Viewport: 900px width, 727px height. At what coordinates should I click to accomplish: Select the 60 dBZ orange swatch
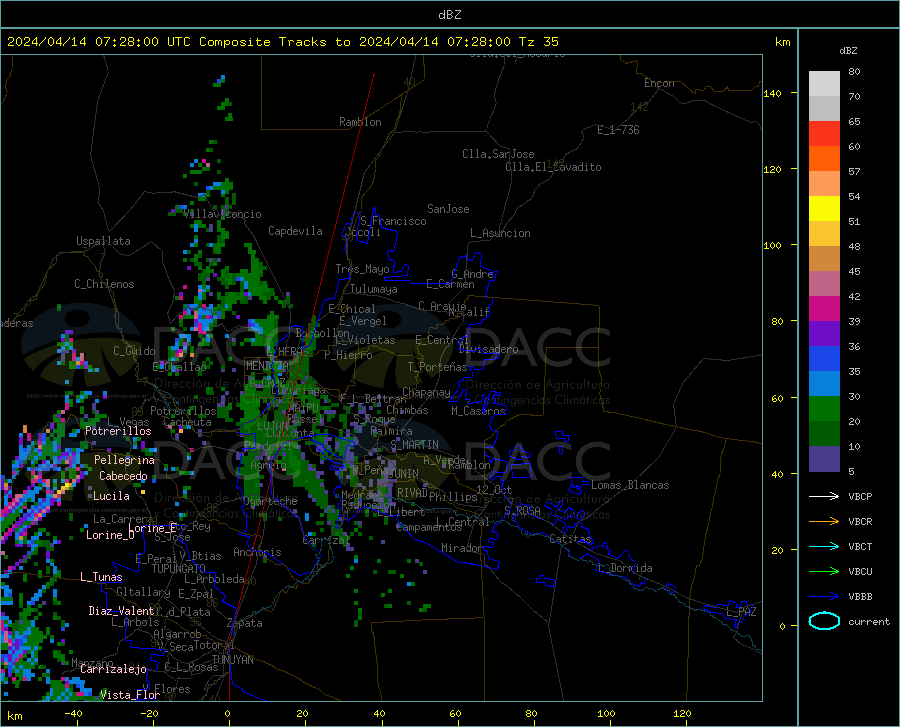pos(824,159)
